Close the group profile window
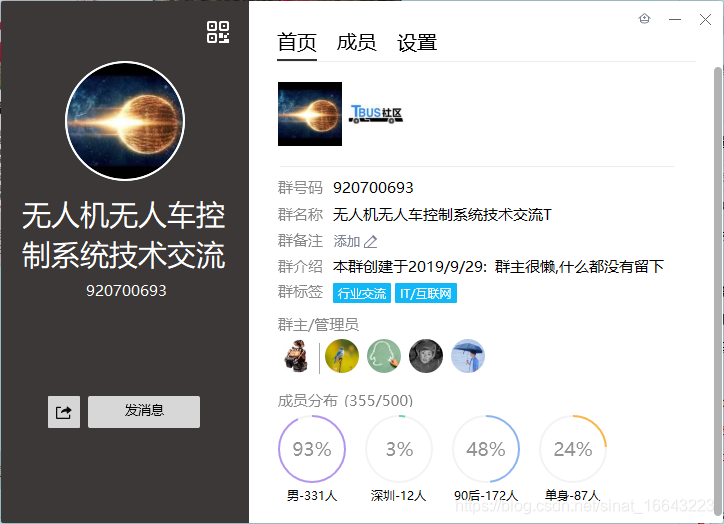Viewport: 724px width, 524px height. tap(705, 19)
